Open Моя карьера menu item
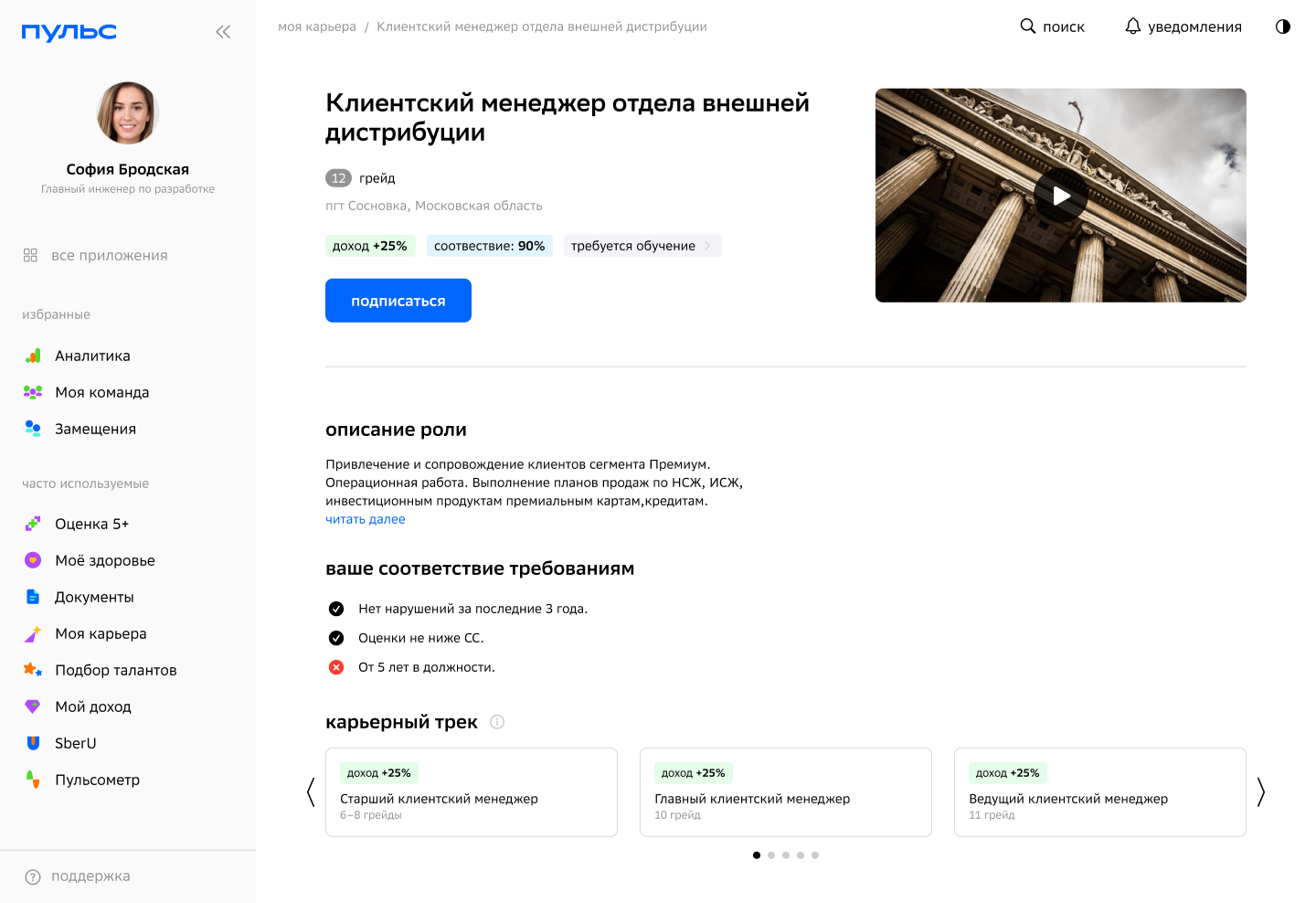Viewport: 1316px width, 903px height. [x=101, y=633]
